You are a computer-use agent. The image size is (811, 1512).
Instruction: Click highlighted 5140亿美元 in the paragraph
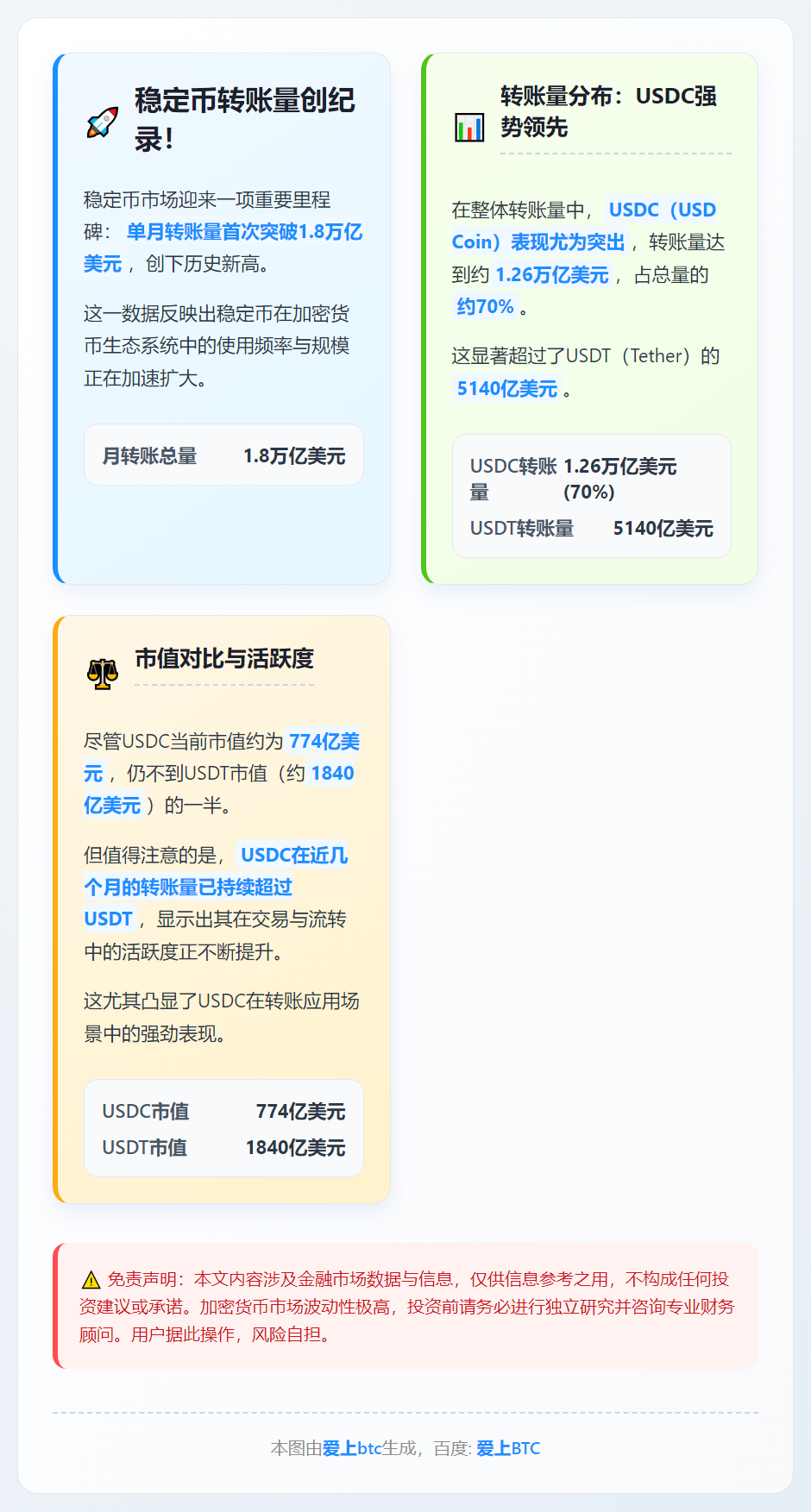(x=506, y=389)
